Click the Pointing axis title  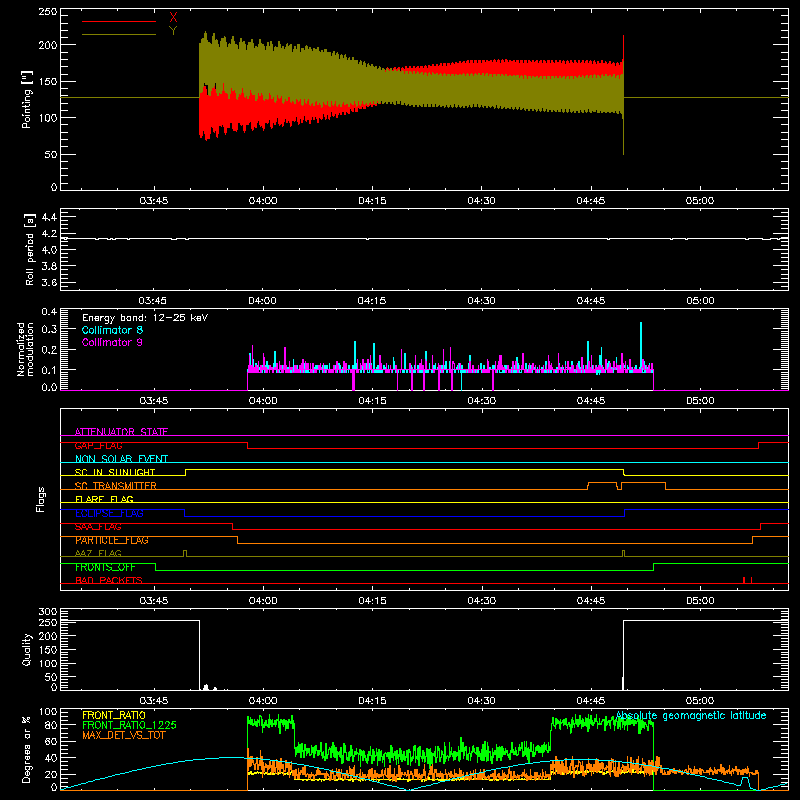pyautogui.click(x=27, y=99)
